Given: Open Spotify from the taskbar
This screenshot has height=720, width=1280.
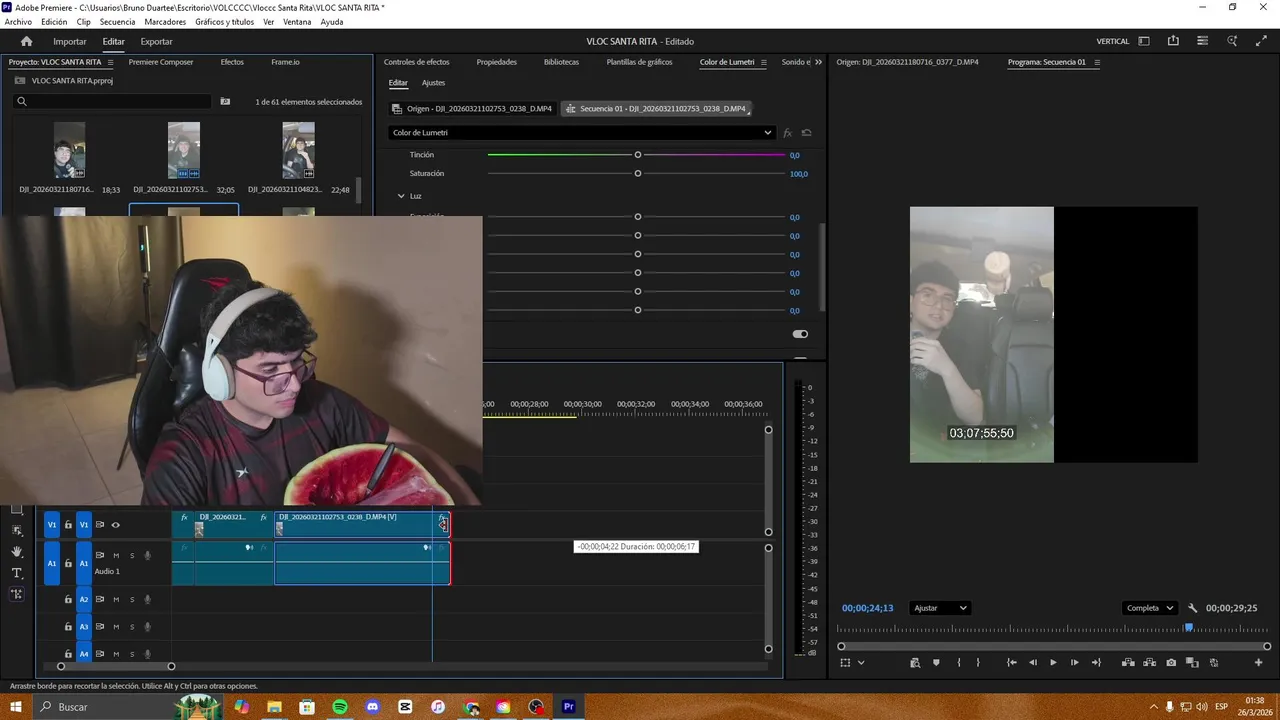Looking at the screenshot, I should tap(340, 707).
